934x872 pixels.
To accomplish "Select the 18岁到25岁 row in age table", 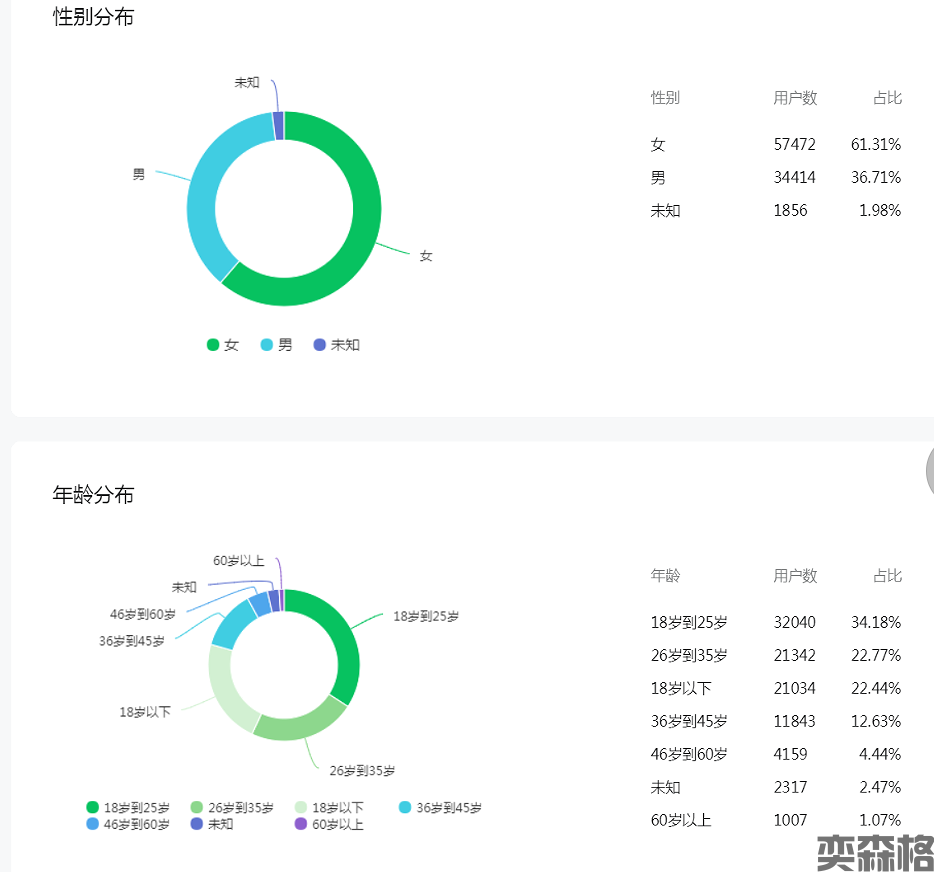I will 775,622.
